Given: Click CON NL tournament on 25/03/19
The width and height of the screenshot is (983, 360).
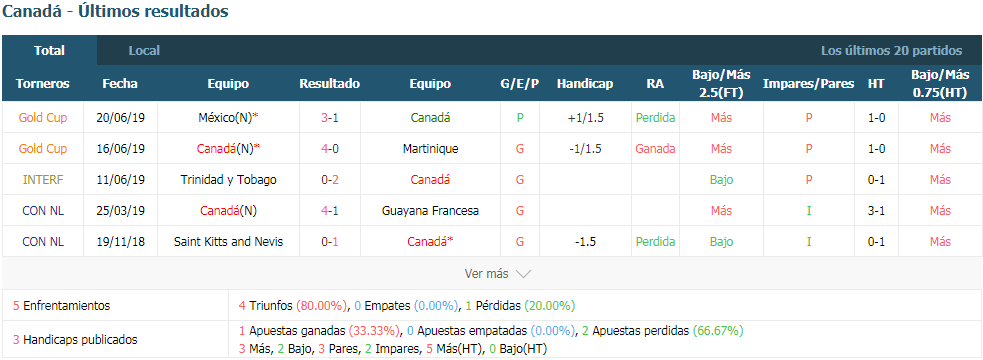Looking at the screenshot, I should point(43,211).
